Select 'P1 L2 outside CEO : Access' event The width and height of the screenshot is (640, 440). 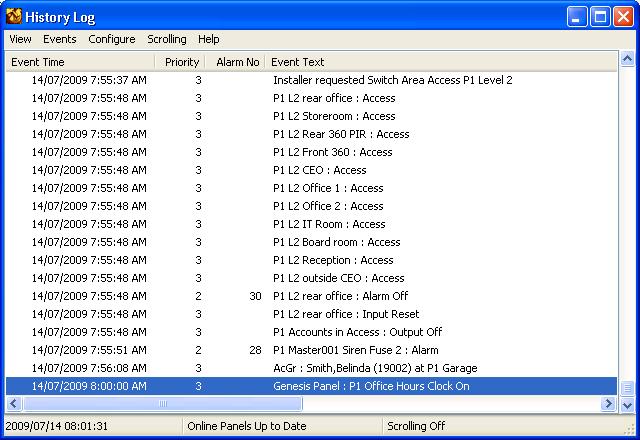(311, 278)
